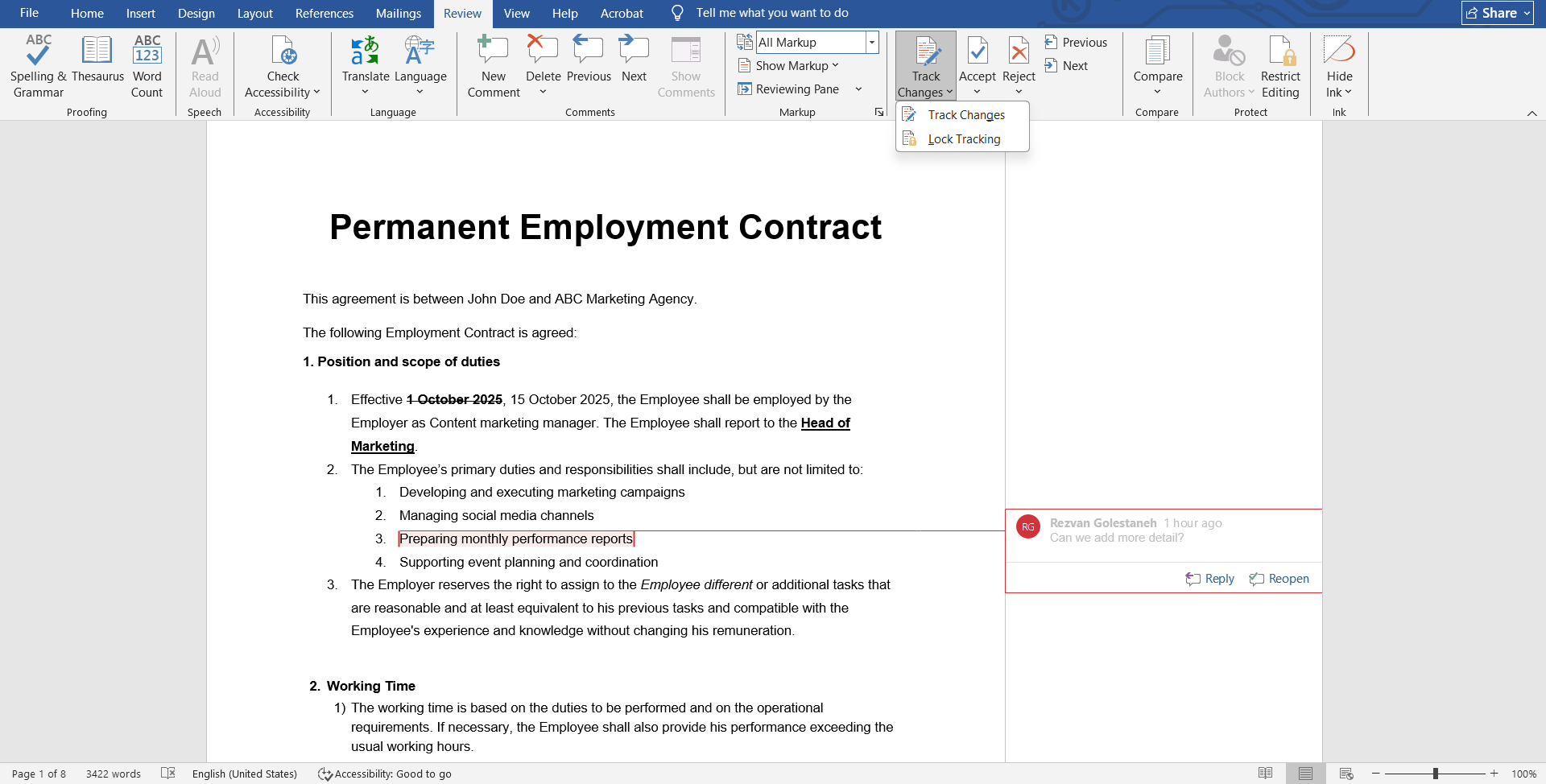Click the Show Comments icon
The image size is (1546, 784).
click(x=686, y=52)
